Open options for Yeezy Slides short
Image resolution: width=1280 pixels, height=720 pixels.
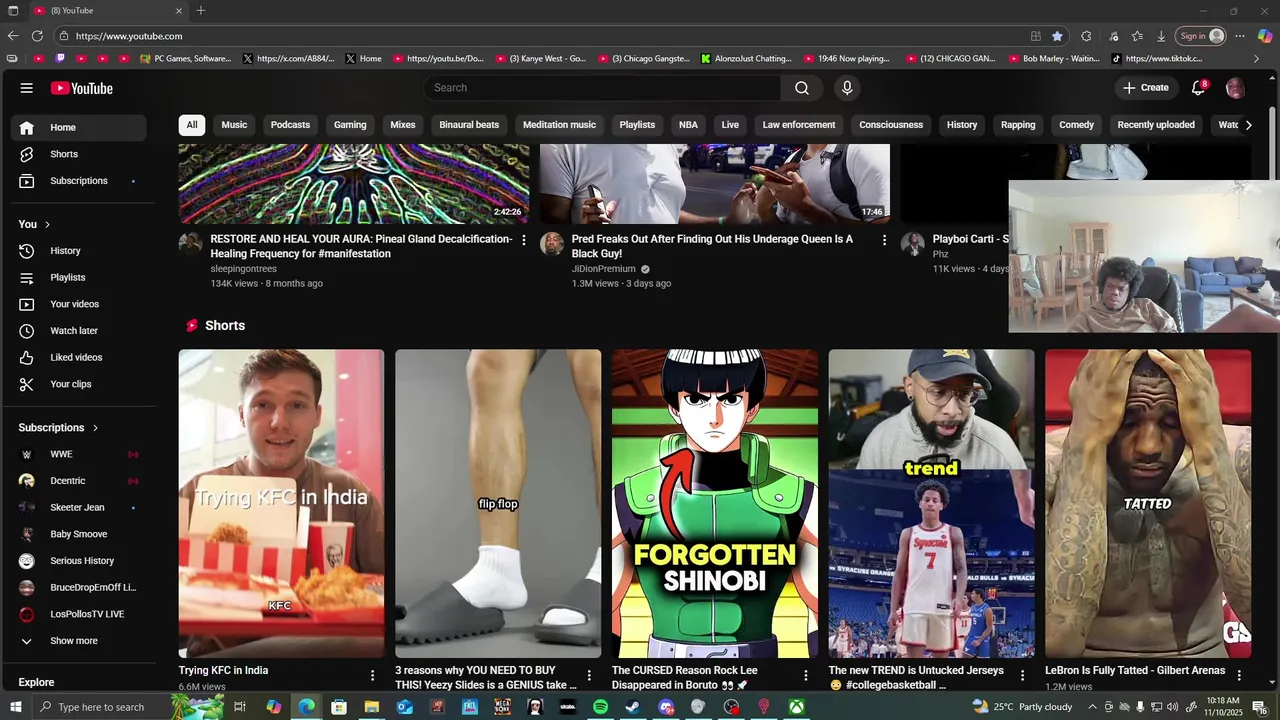[589, 676]
